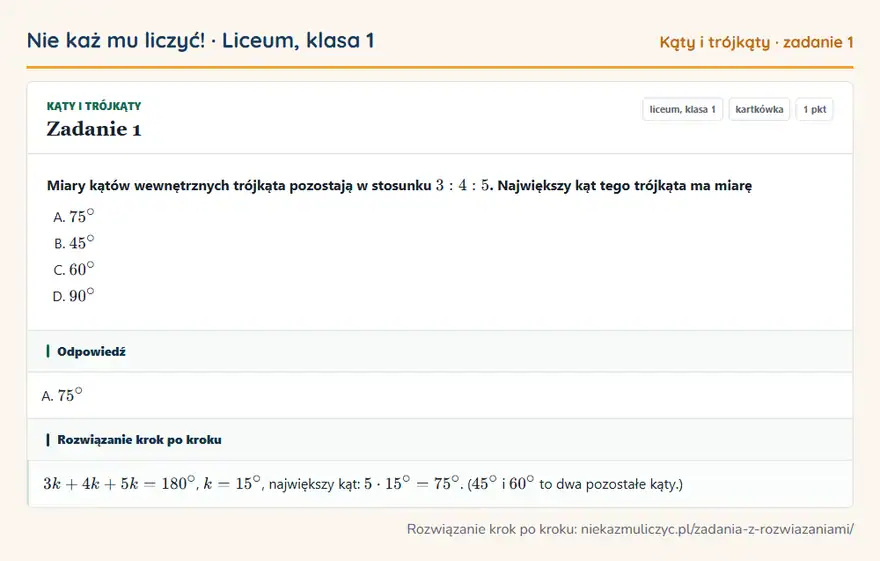Click the parenthetical '45° i 60° to dwa pozostałe kąty'

coord(575,483)
